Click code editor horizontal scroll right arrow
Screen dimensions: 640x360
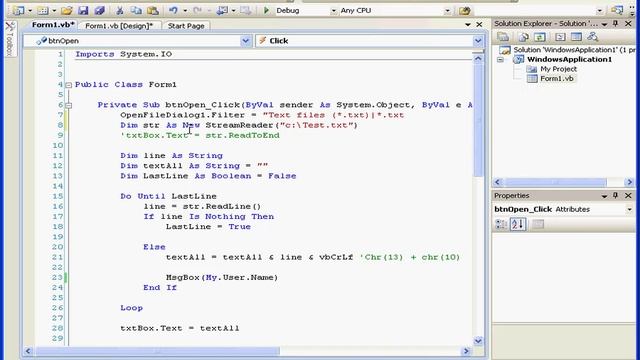pos(466,351)
